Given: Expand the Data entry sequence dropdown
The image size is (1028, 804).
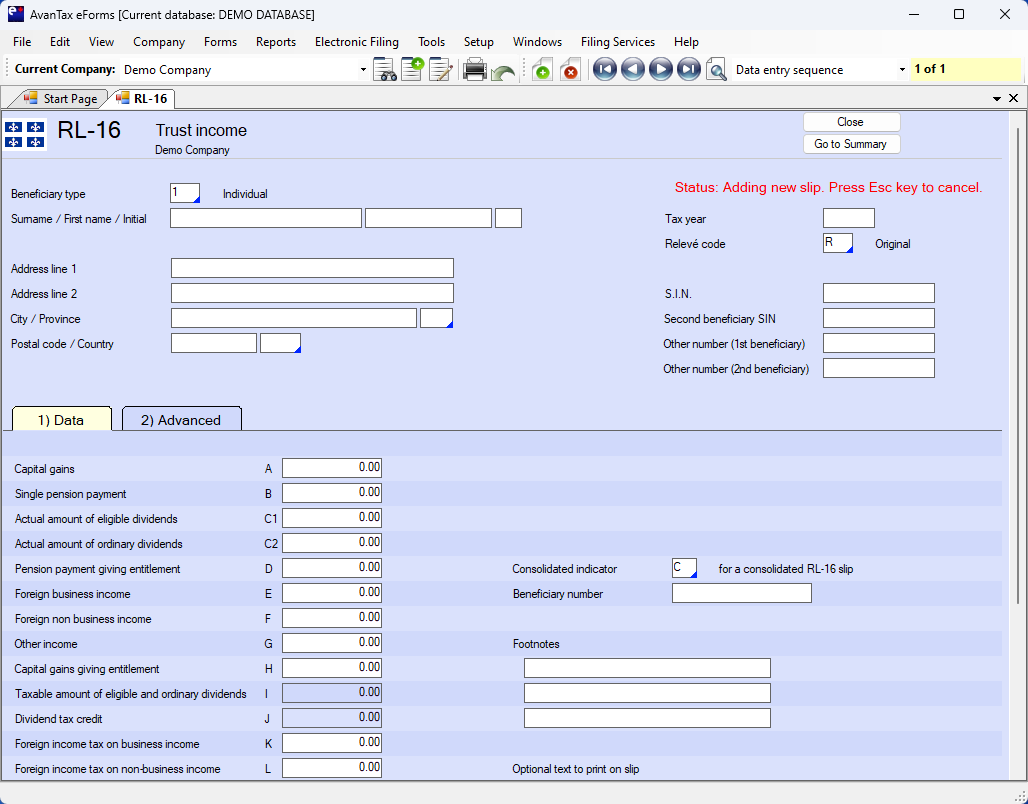Looking at the screenshot, I should click(902, 70).
